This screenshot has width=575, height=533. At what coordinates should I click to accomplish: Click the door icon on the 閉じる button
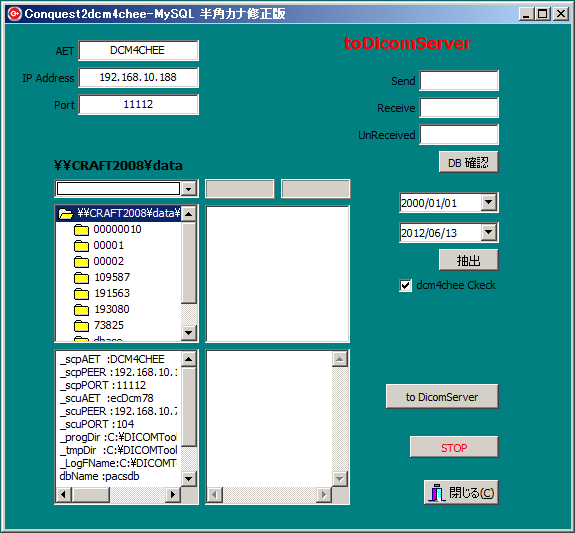(437, 493)
